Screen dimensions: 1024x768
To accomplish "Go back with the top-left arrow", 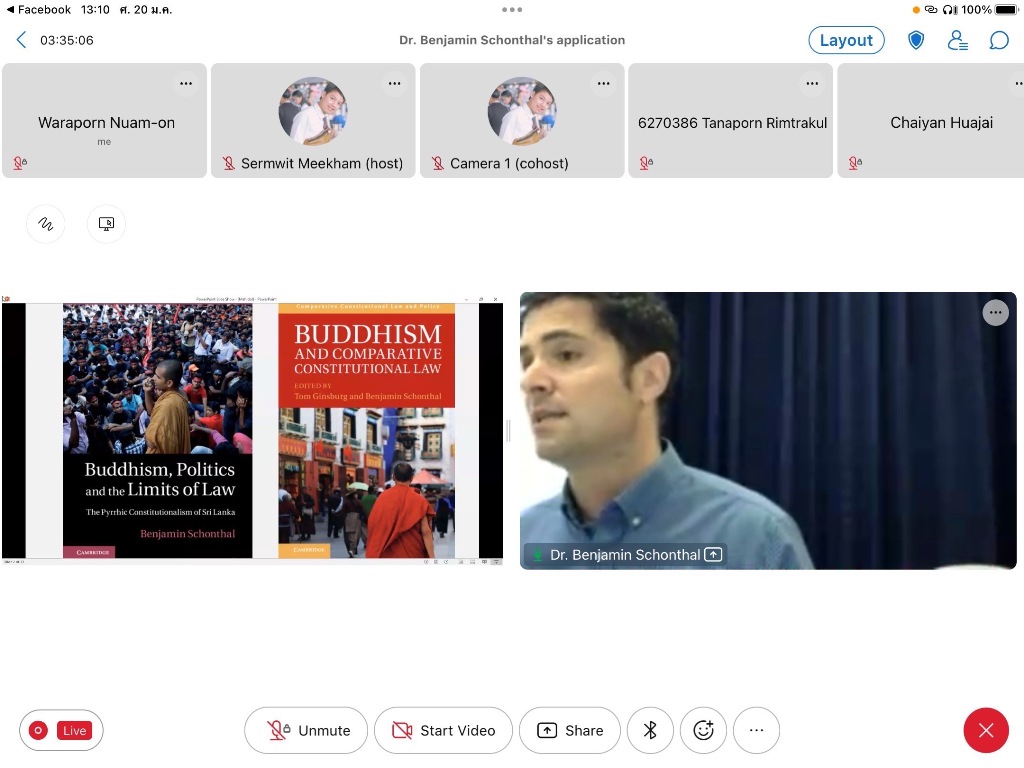I will pyautogui.click(x=22, y=40).
